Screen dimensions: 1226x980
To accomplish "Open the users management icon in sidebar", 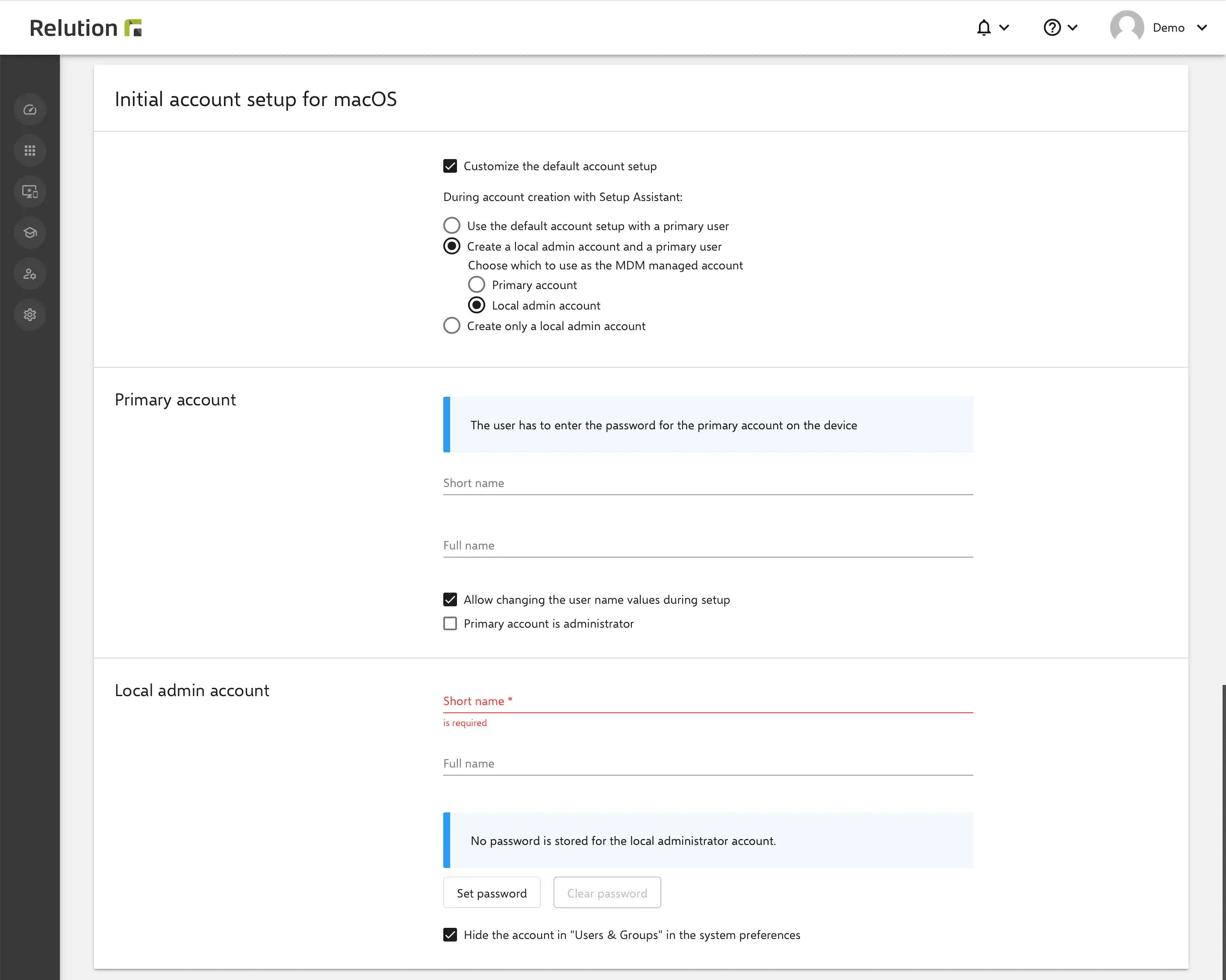I will pyautogui.click(x=29, y=274).
